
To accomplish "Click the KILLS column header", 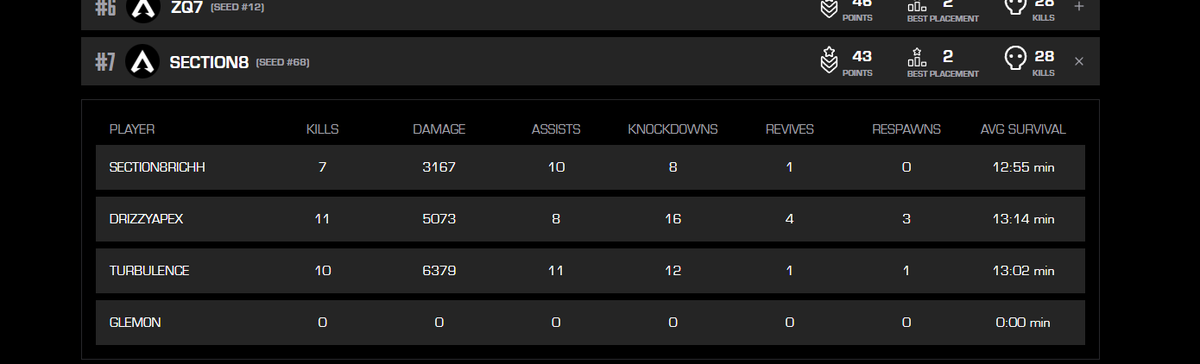I will 322,129.
